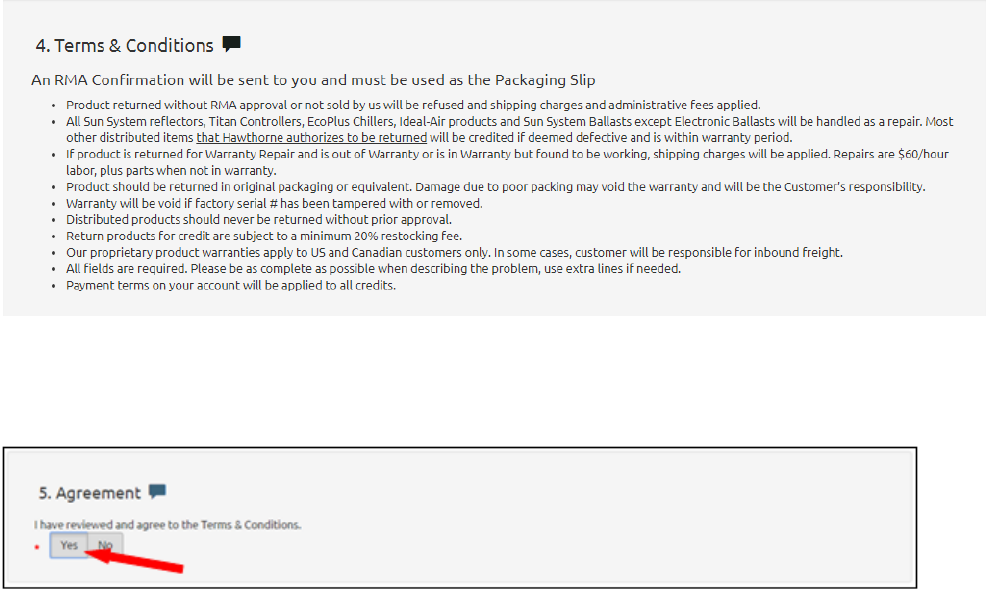The image size is (986, 595).
Task: Click the RMA Confirmation Packaging Slip subtitle
Action: [313, 80]
